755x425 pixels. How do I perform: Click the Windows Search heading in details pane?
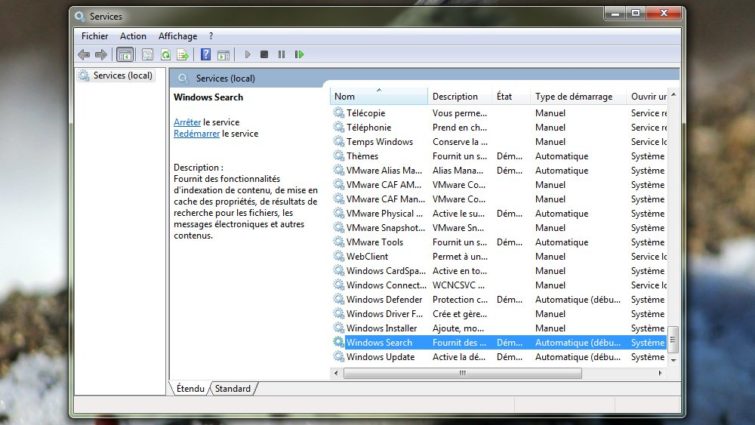[x=208, y=97]
